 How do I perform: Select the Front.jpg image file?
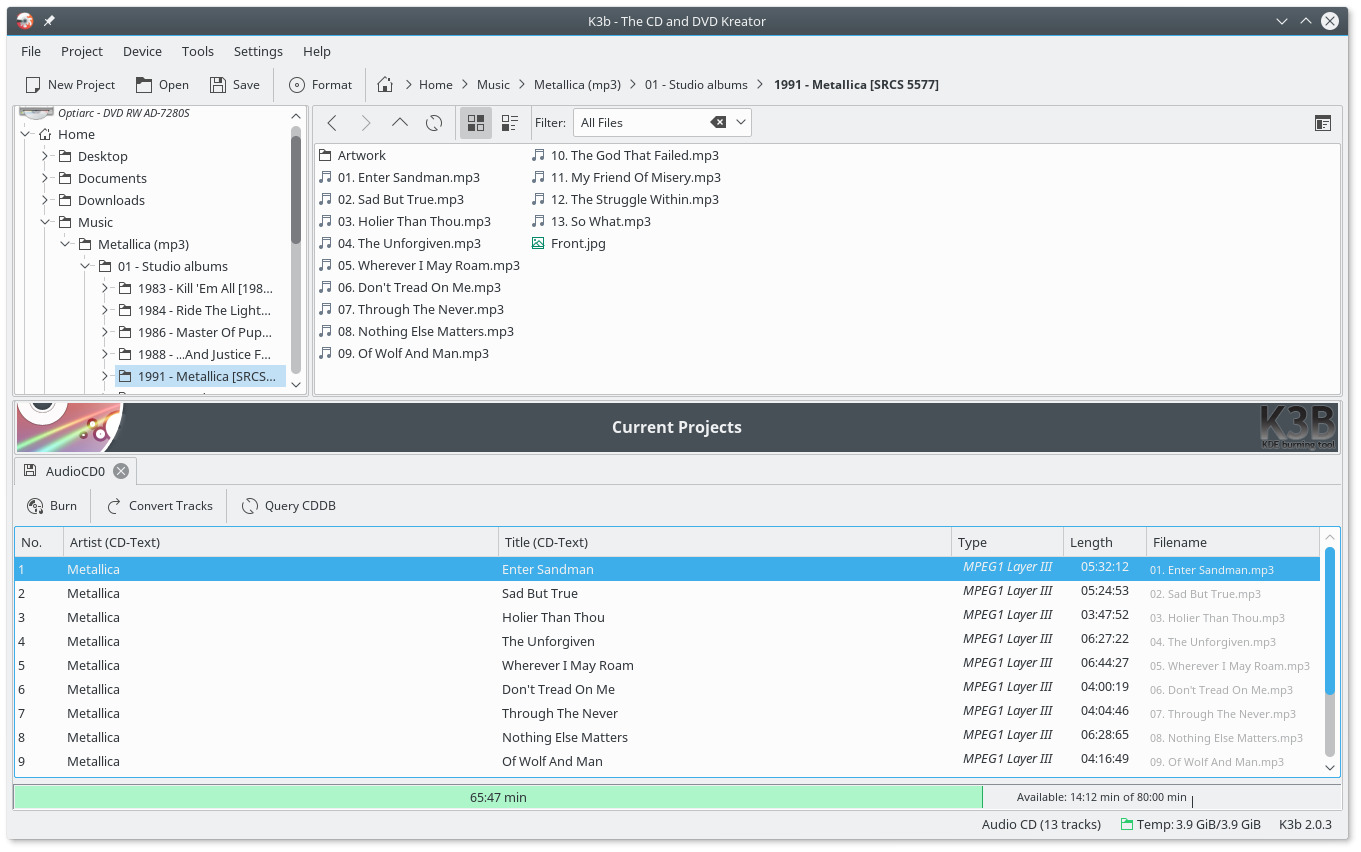point(568,243)
